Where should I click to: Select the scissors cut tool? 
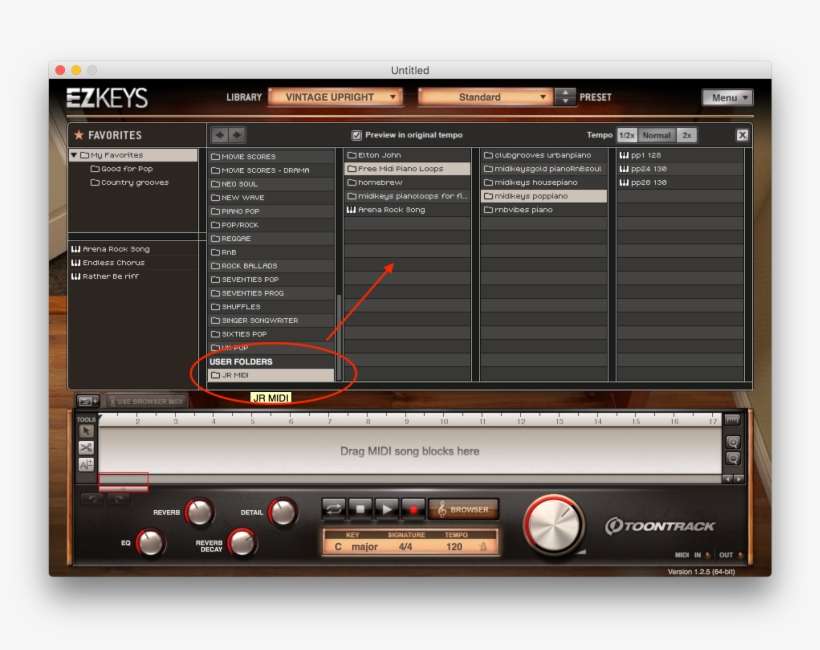tap(86, 448)
